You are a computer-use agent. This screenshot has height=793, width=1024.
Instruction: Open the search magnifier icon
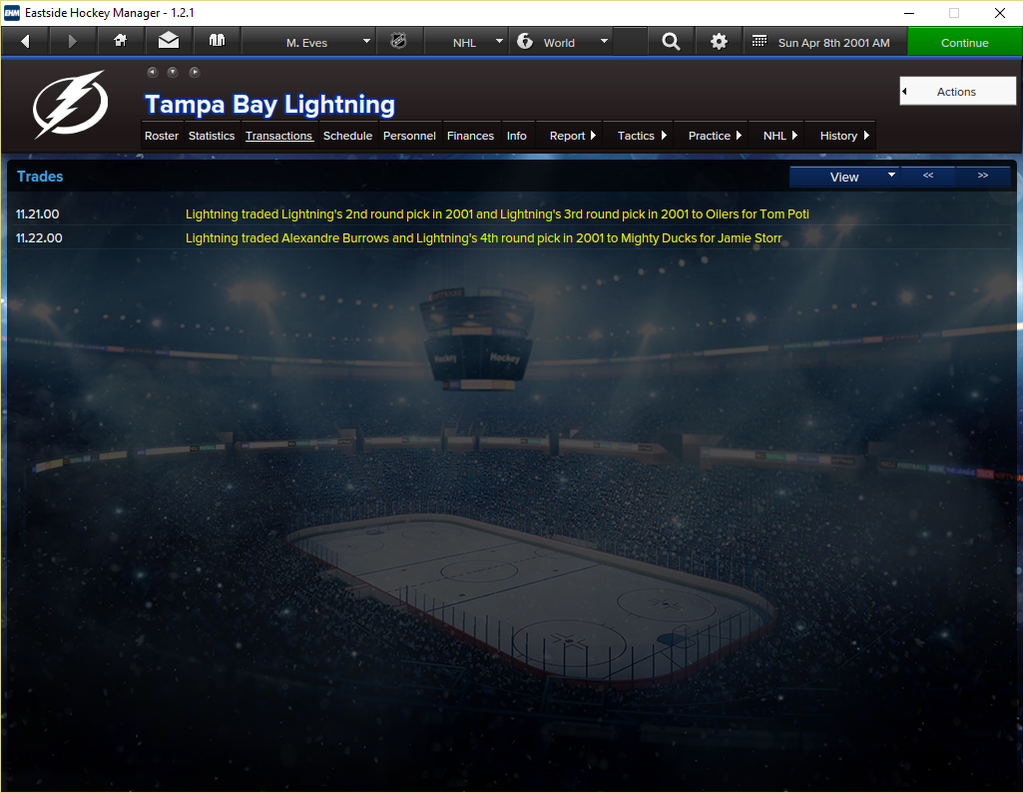671,42
